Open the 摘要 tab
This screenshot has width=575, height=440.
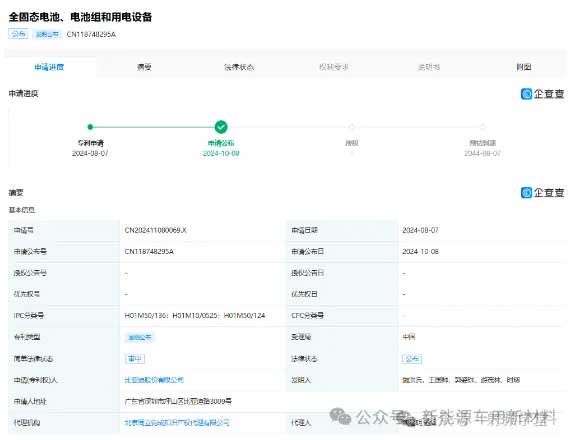pyautogui.click(x=144, y=67)
